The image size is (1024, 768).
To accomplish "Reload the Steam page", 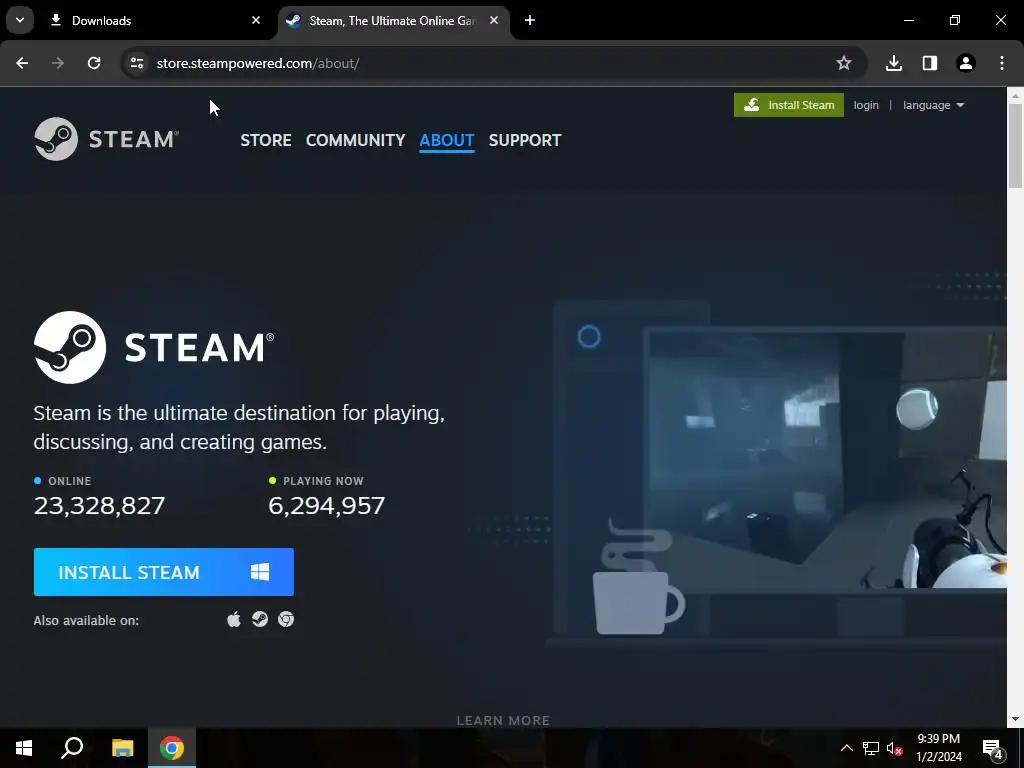I will point(94,63).
